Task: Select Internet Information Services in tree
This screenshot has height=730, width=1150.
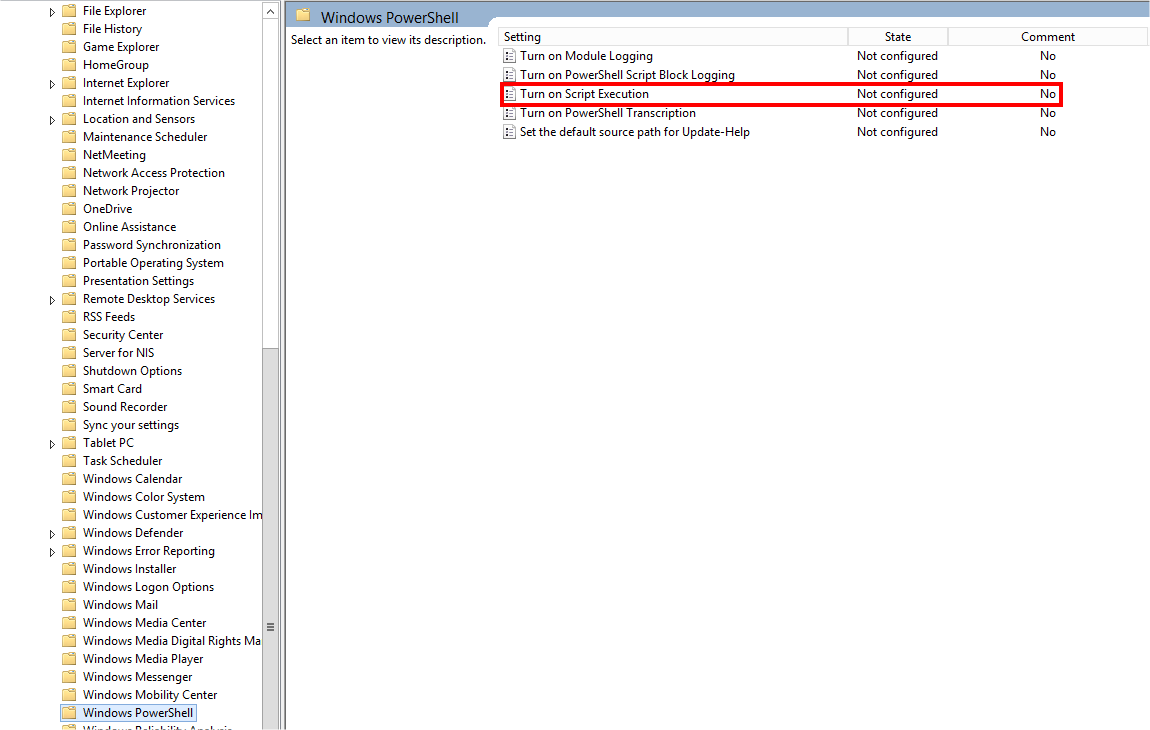Action: click(x=158, y=101)
